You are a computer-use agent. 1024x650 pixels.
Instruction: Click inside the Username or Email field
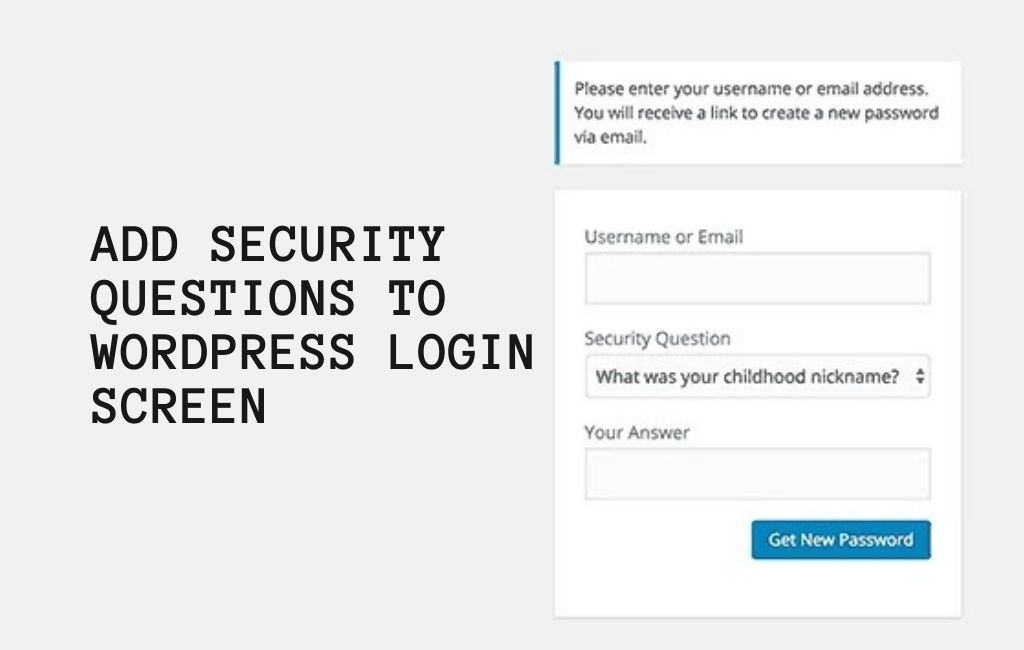(757, 277)
